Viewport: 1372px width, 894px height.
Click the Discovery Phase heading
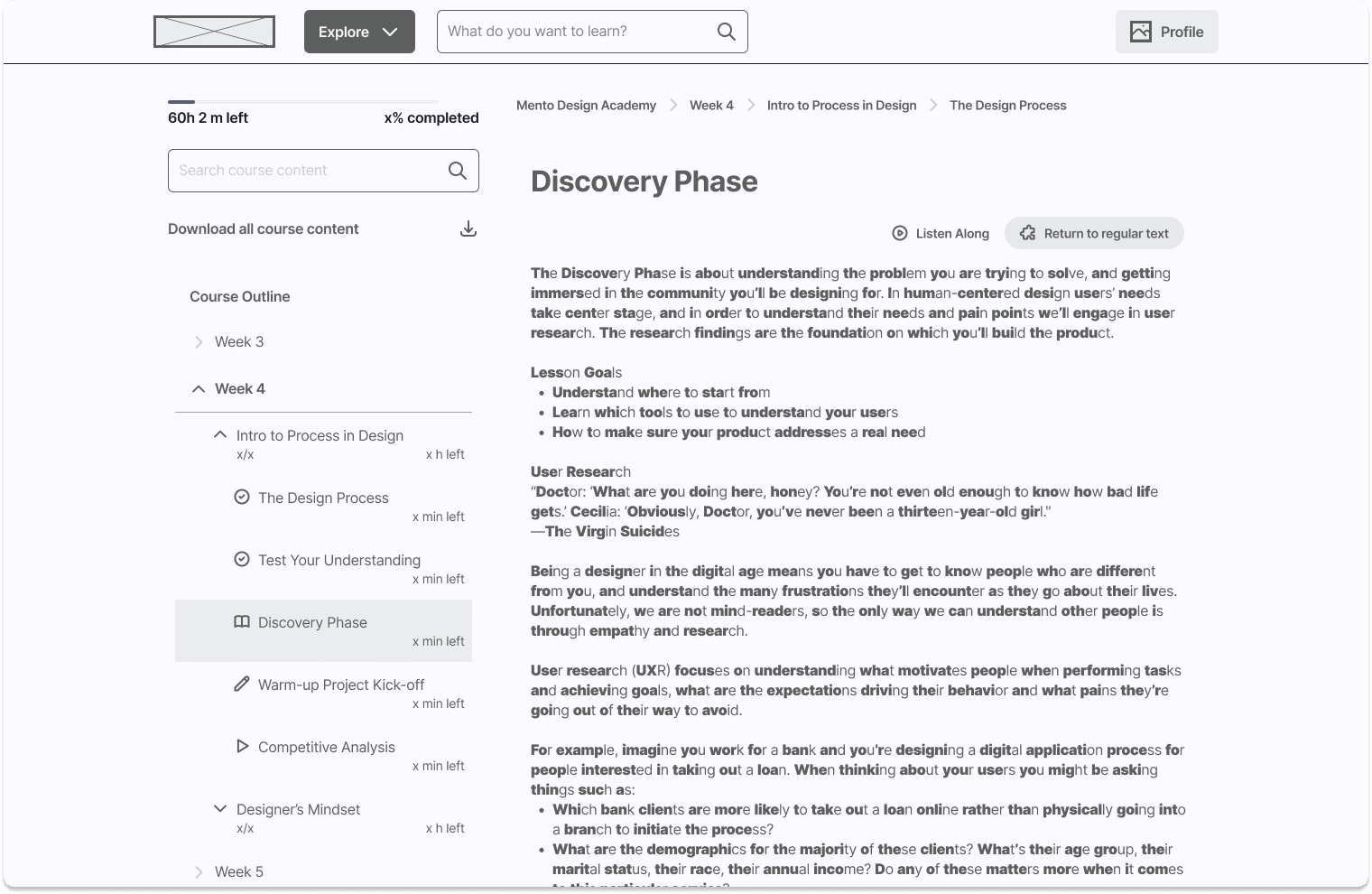644,182
